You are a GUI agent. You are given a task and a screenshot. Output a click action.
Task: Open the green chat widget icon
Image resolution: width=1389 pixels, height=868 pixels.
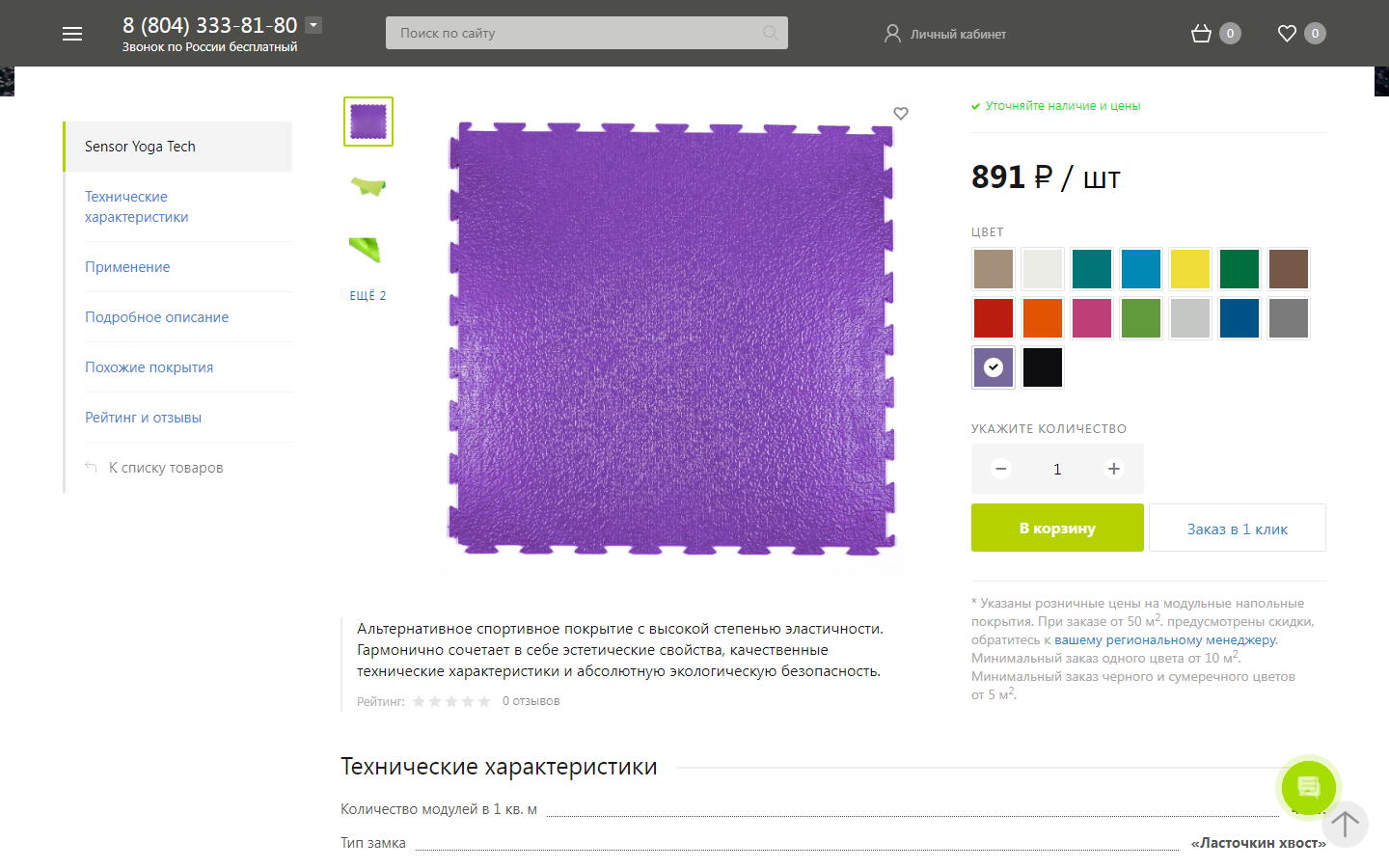click(1309, 787)
